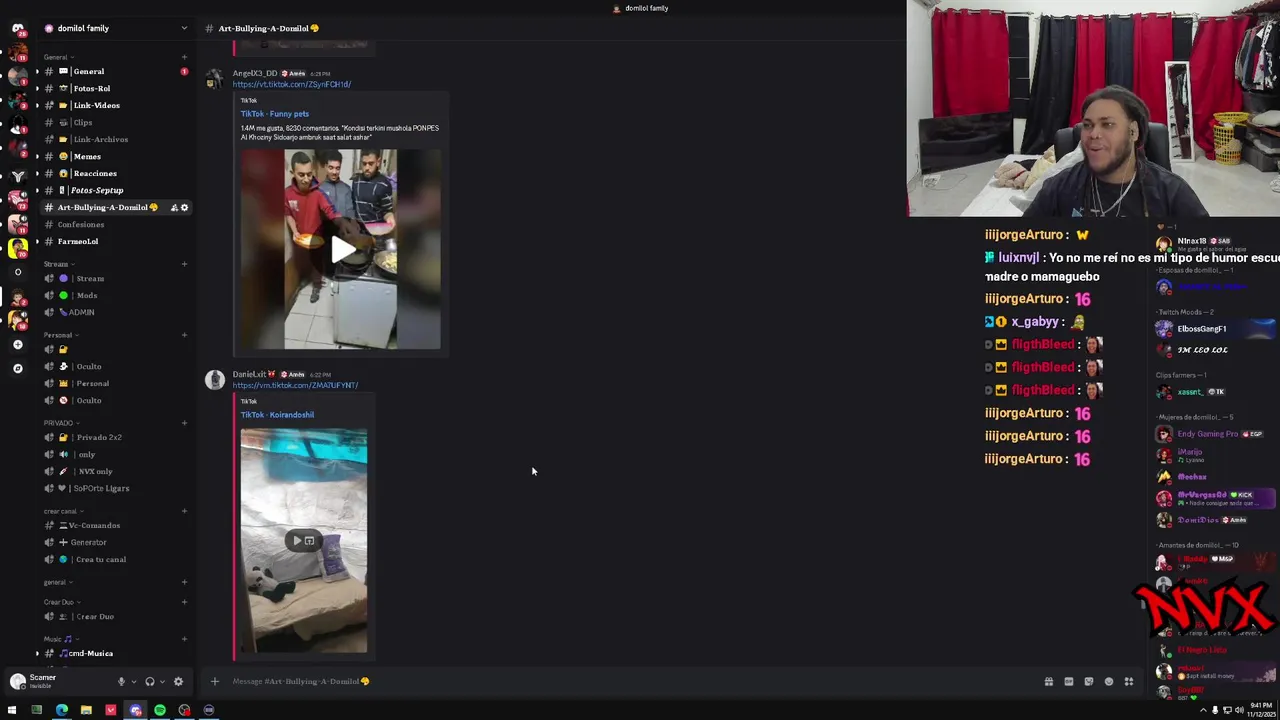Open the Confesiones channel
1280x720 pixels.
pyautogui.click(x=114, y=224)
